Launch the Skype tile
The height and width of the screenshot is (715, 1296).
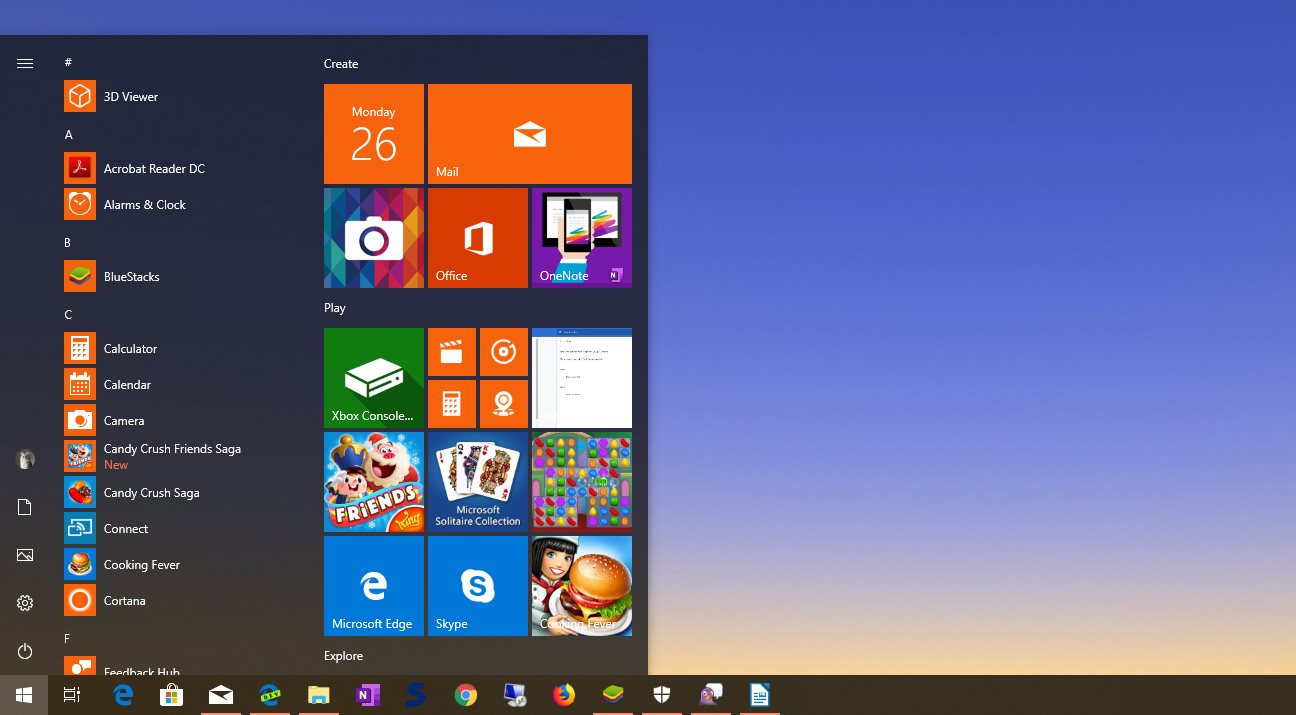click(478, 586)
